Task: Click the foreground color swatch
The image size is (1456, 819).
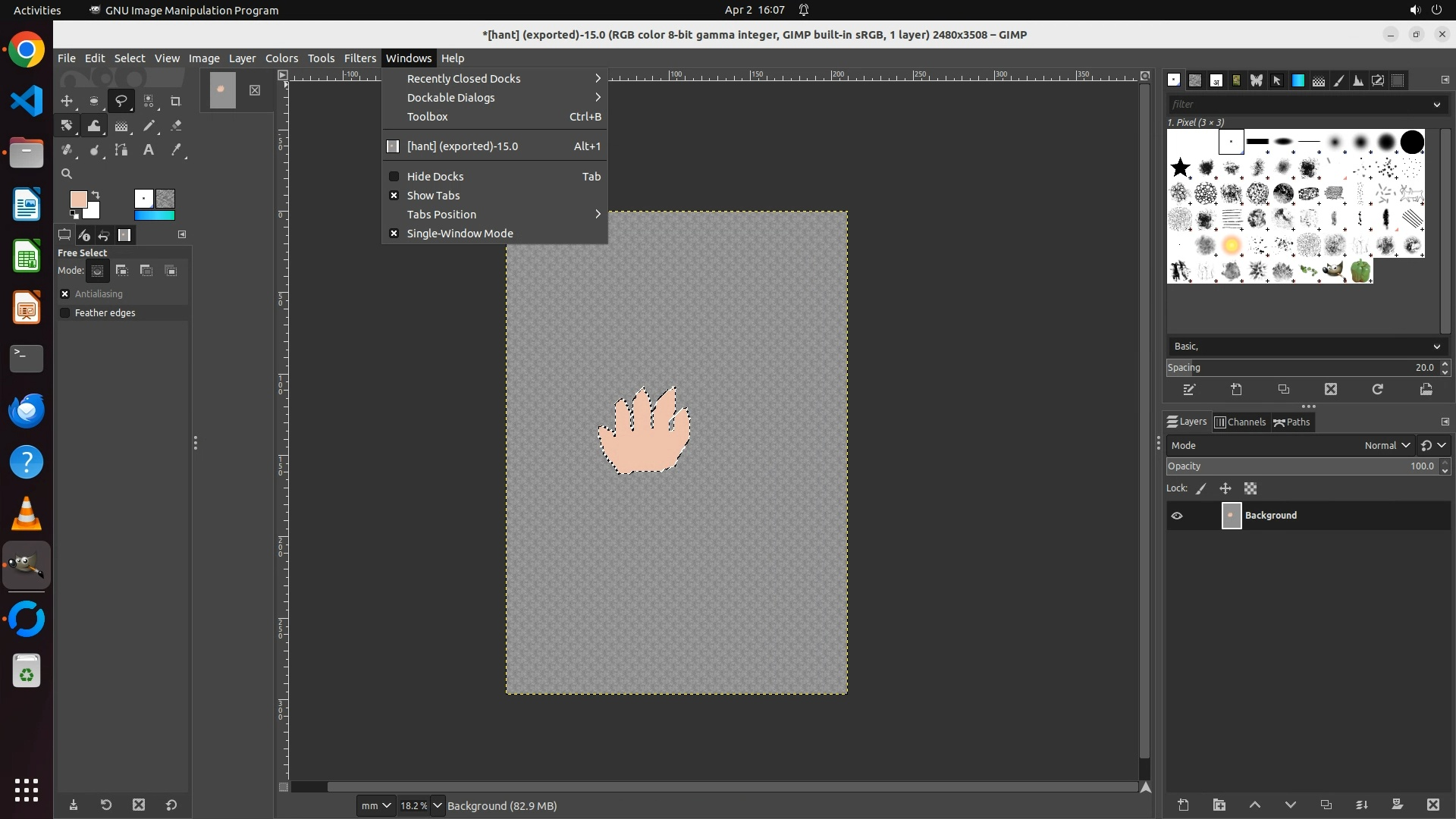Action: 77,199
